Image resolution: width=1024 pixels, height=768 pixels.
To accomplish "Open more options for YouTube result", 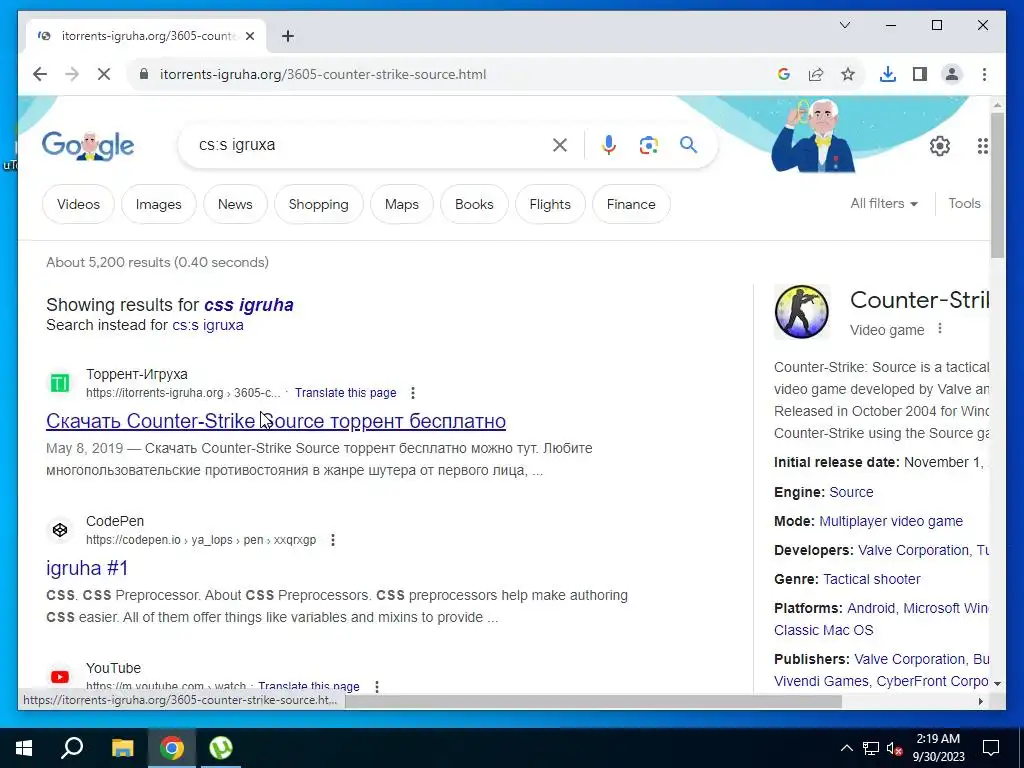I will point(377,686).
